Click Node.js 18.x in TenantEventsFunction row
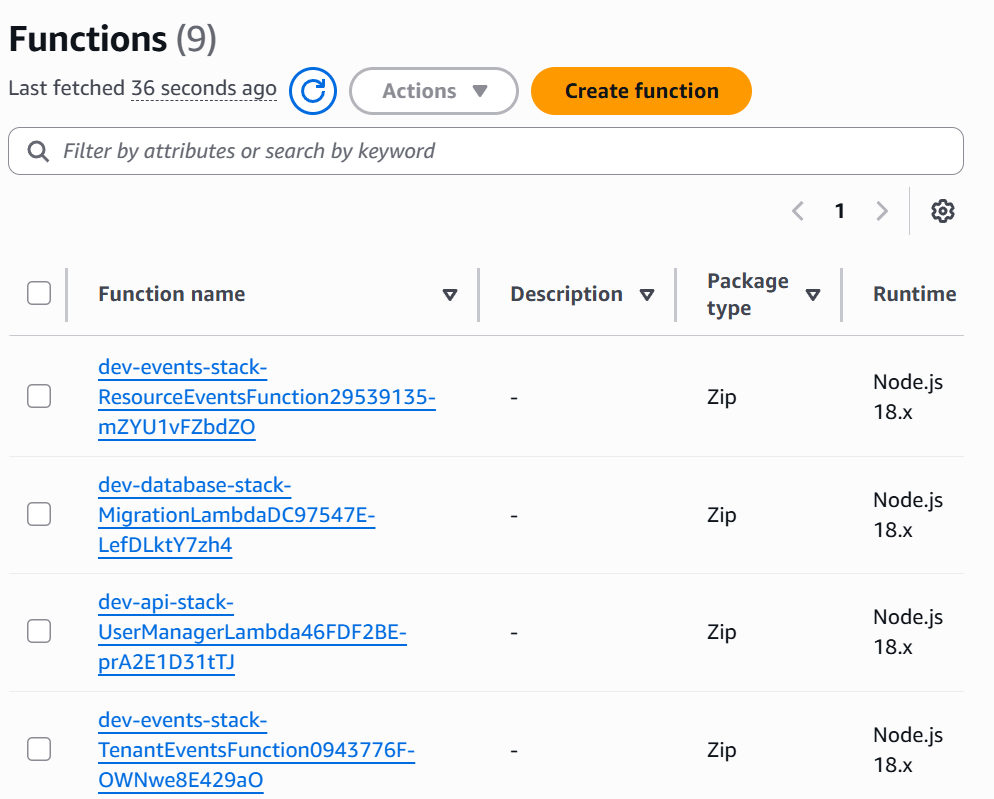The image size is (994, 799). (x=908, y=750)
